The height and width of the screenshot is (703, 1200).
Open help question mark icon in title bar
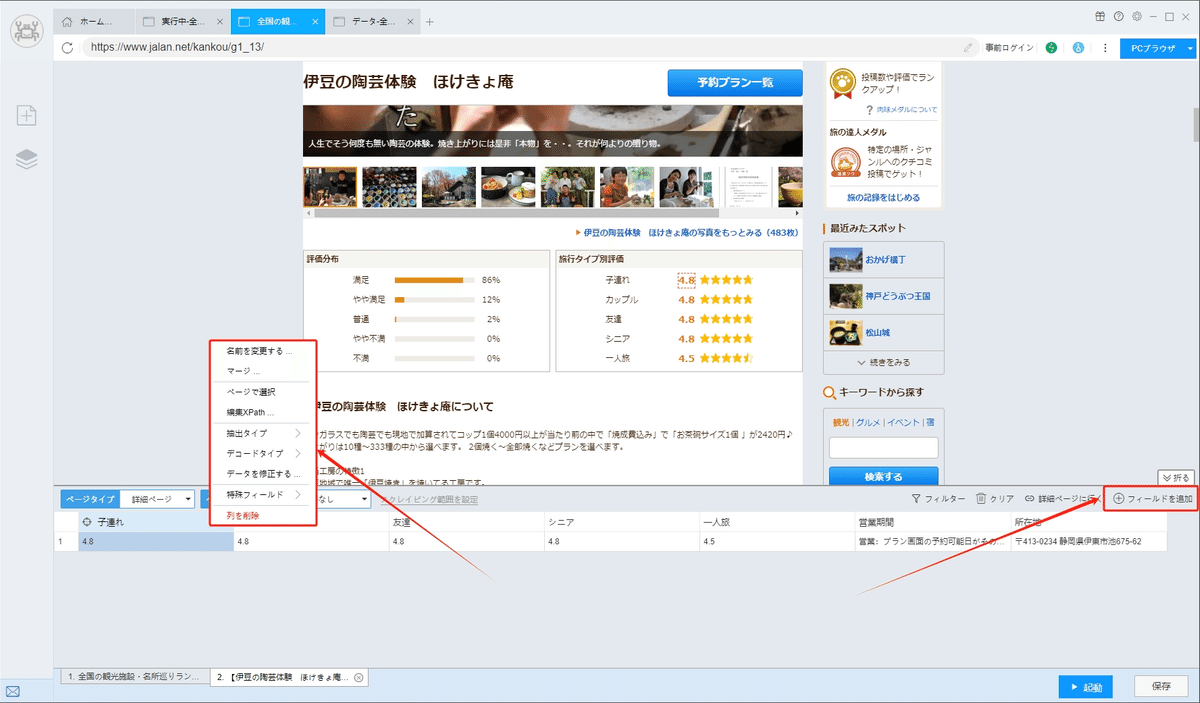1119,16
